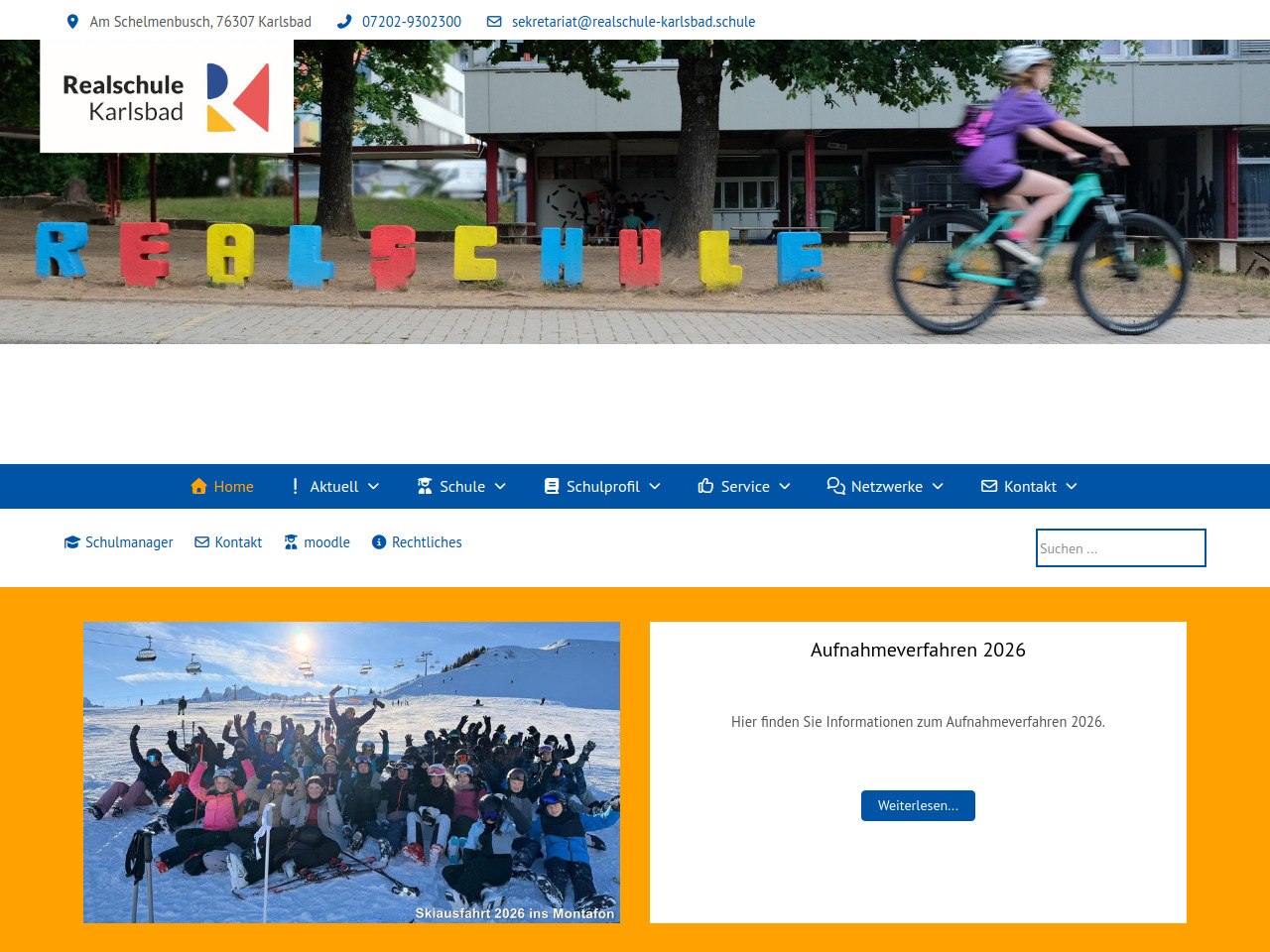Image resolution: width=1270 pixels, height=952 pixels.
Task: Click the speech bubbles icon beside Netzwerke
Action: click(x=835, y=486)
